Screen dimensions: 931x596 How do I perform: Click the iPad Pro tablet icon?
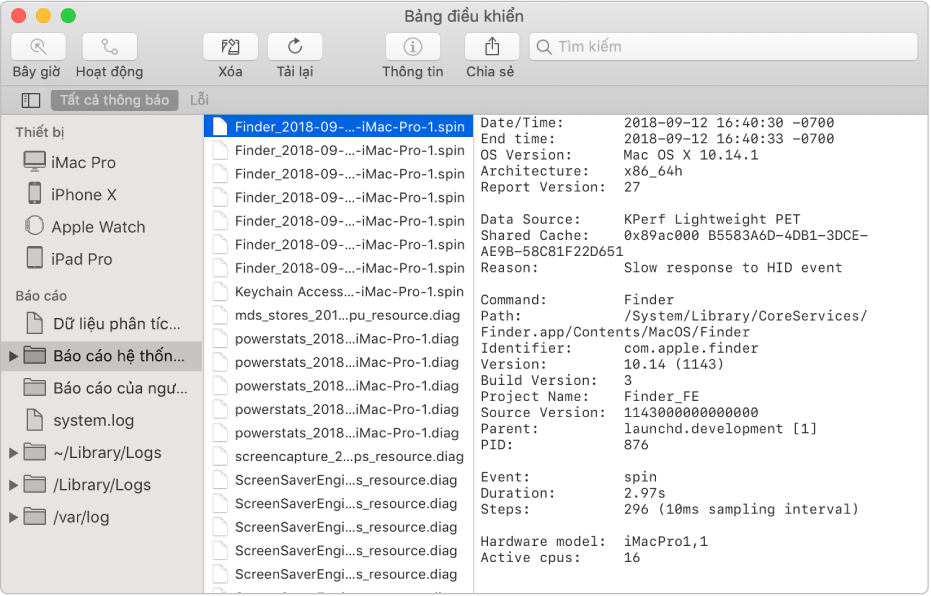coord(34,258)
